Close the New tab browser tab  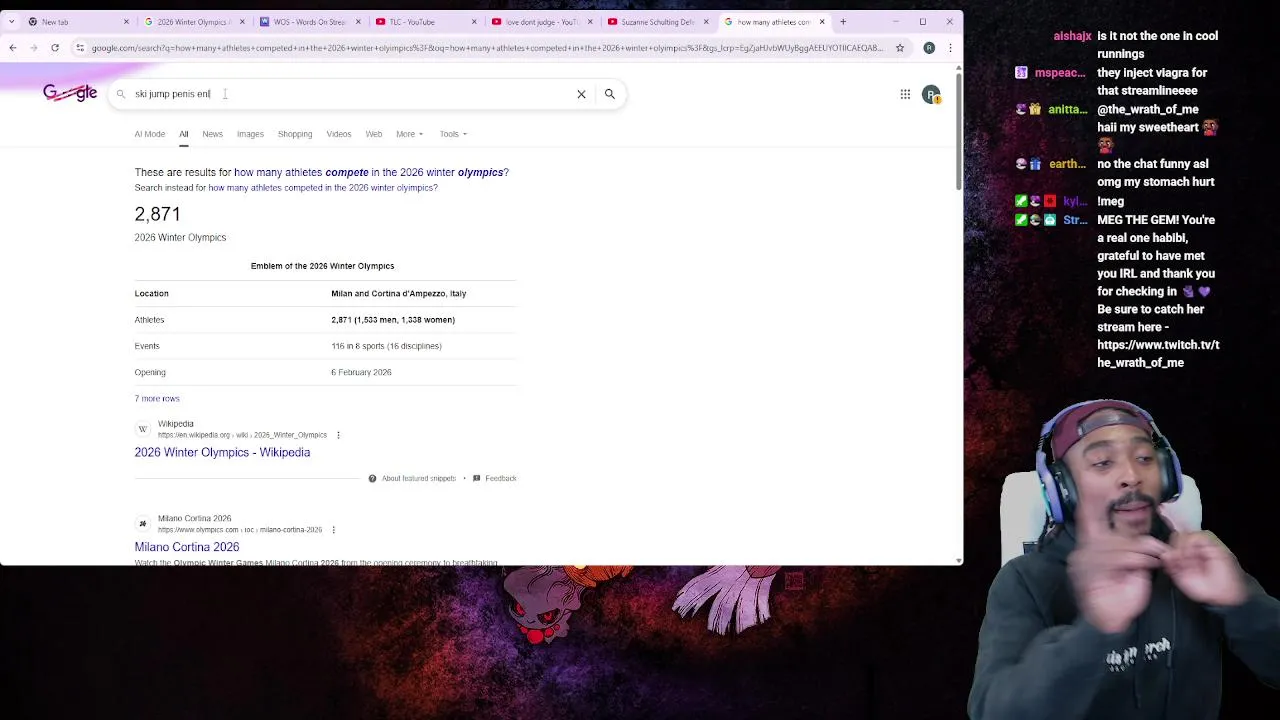click(126, 22)
